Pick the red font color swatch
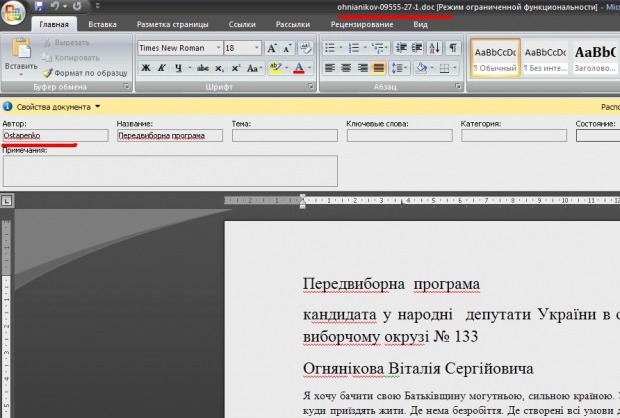 point(298,68)
